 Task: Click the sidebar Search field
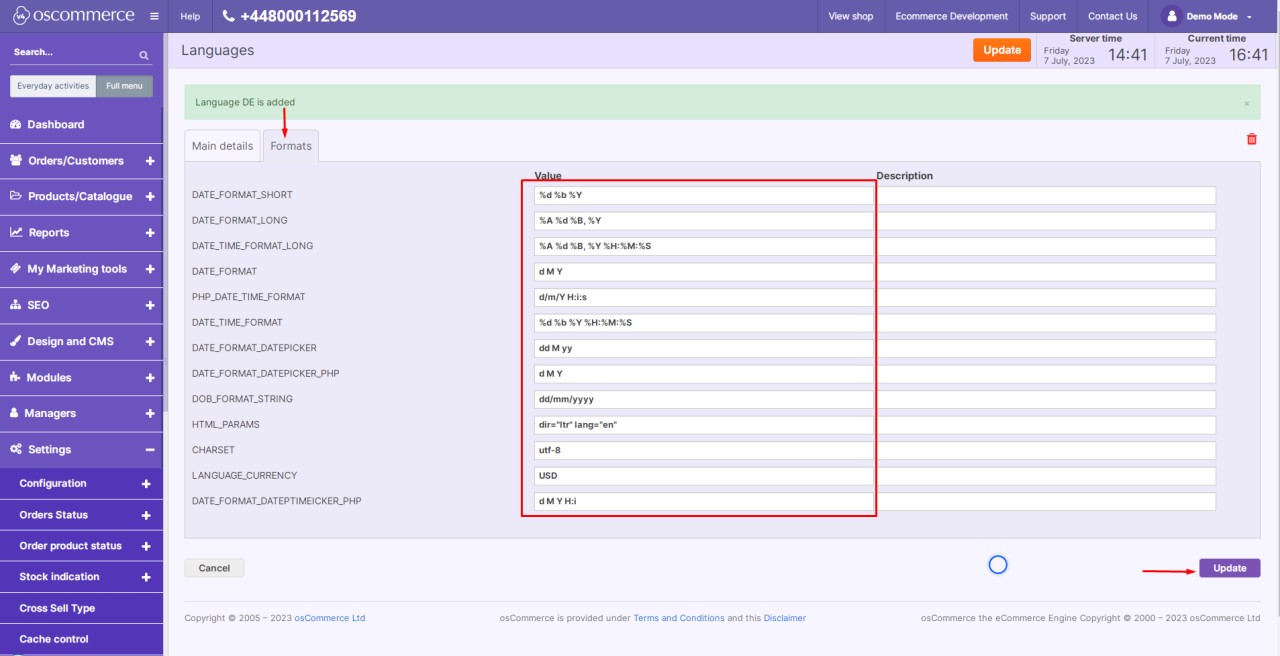[72, 52]
